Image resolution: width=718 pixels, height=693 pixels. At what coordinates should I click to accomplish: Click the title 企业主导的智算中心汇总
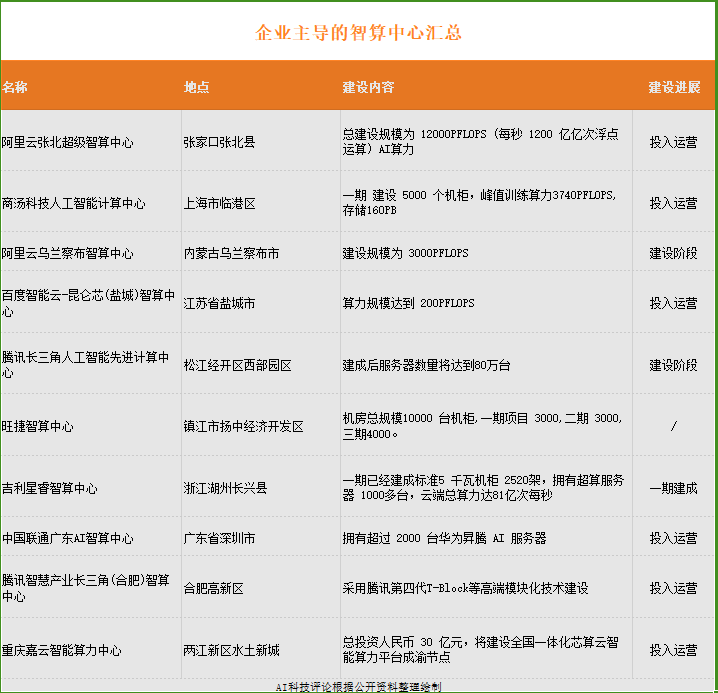tap(358, 33)
